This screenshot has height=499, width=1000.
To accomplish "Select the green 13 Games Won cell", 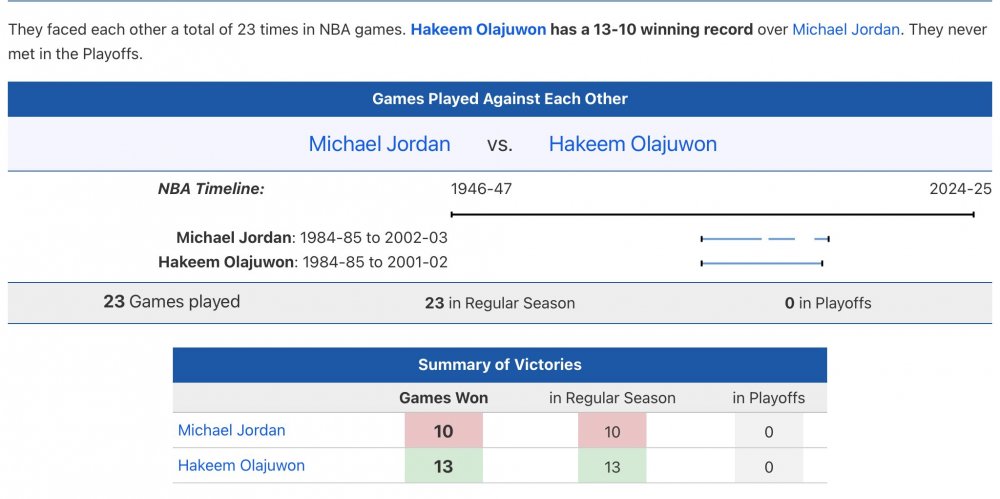I will tap(443, 466).
